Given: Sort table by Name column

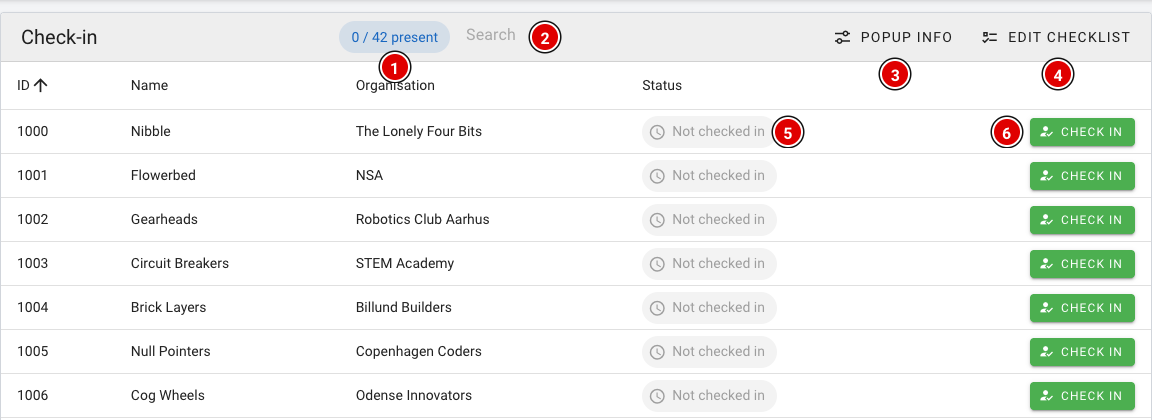Looking at the screenshot, I should [149, 86].
